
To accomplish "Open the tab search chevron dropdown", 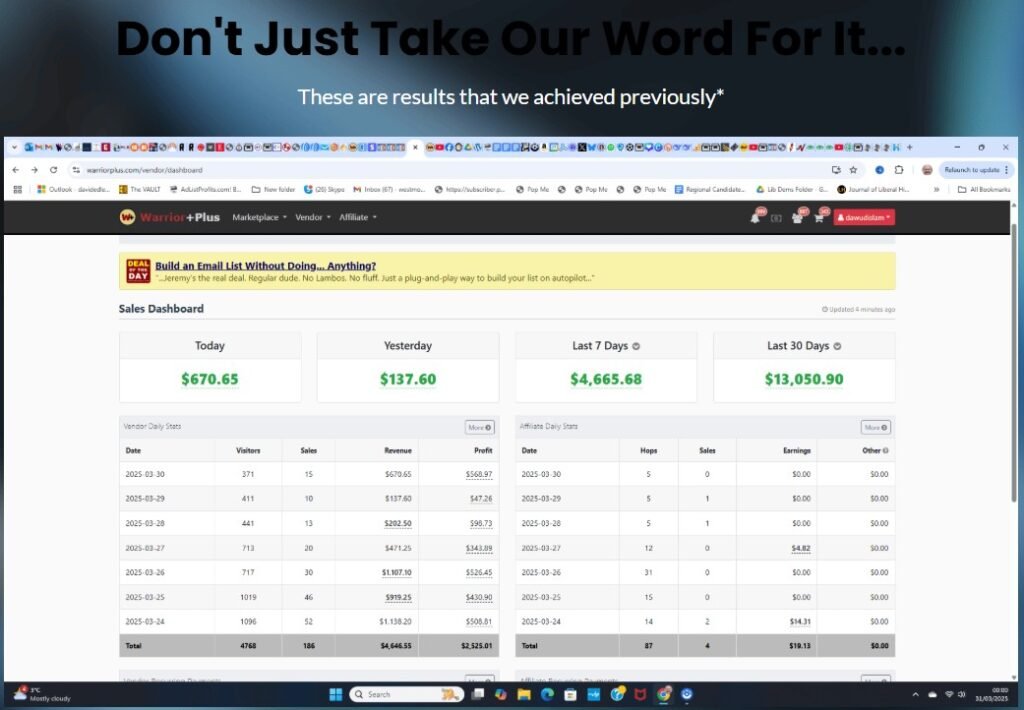I will coord(14,147).
